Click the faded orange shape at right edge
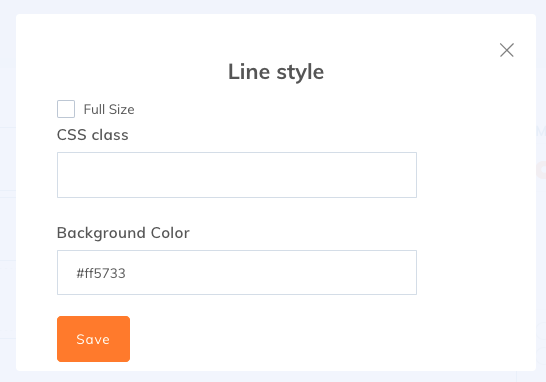The height and width of the screenshot is (382, 546). tap(541, 170)
